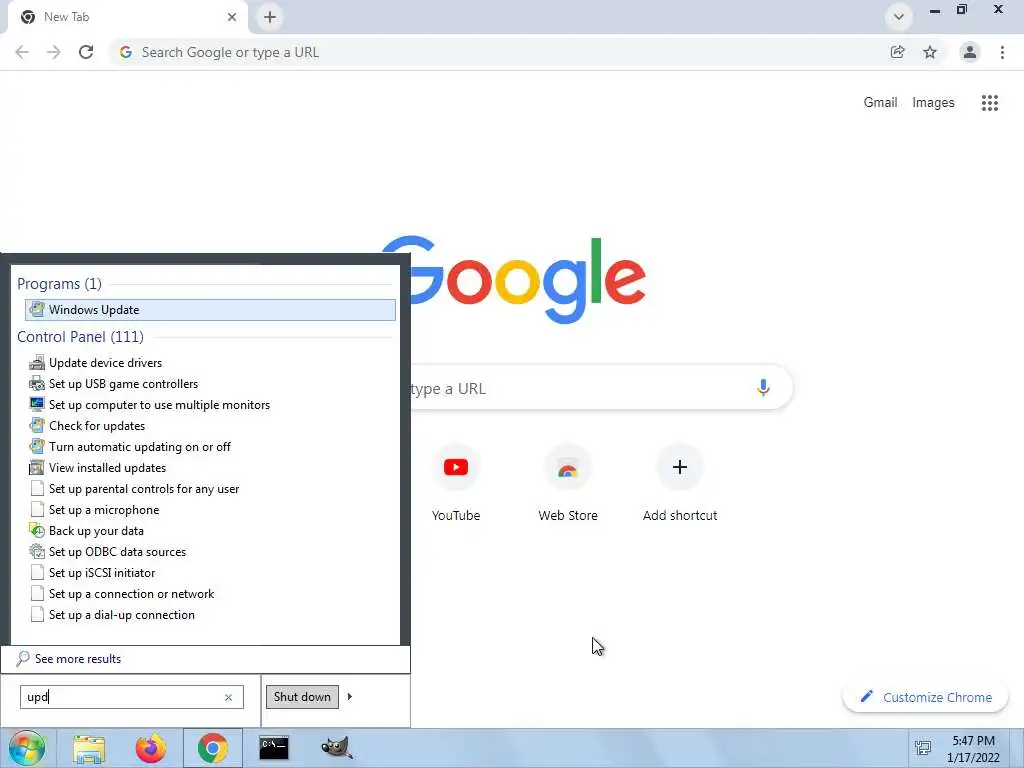The width and height of the screenshot is (1024, 768).
Task: Open the YouTube shortcut
Action: tap(456, 483)
